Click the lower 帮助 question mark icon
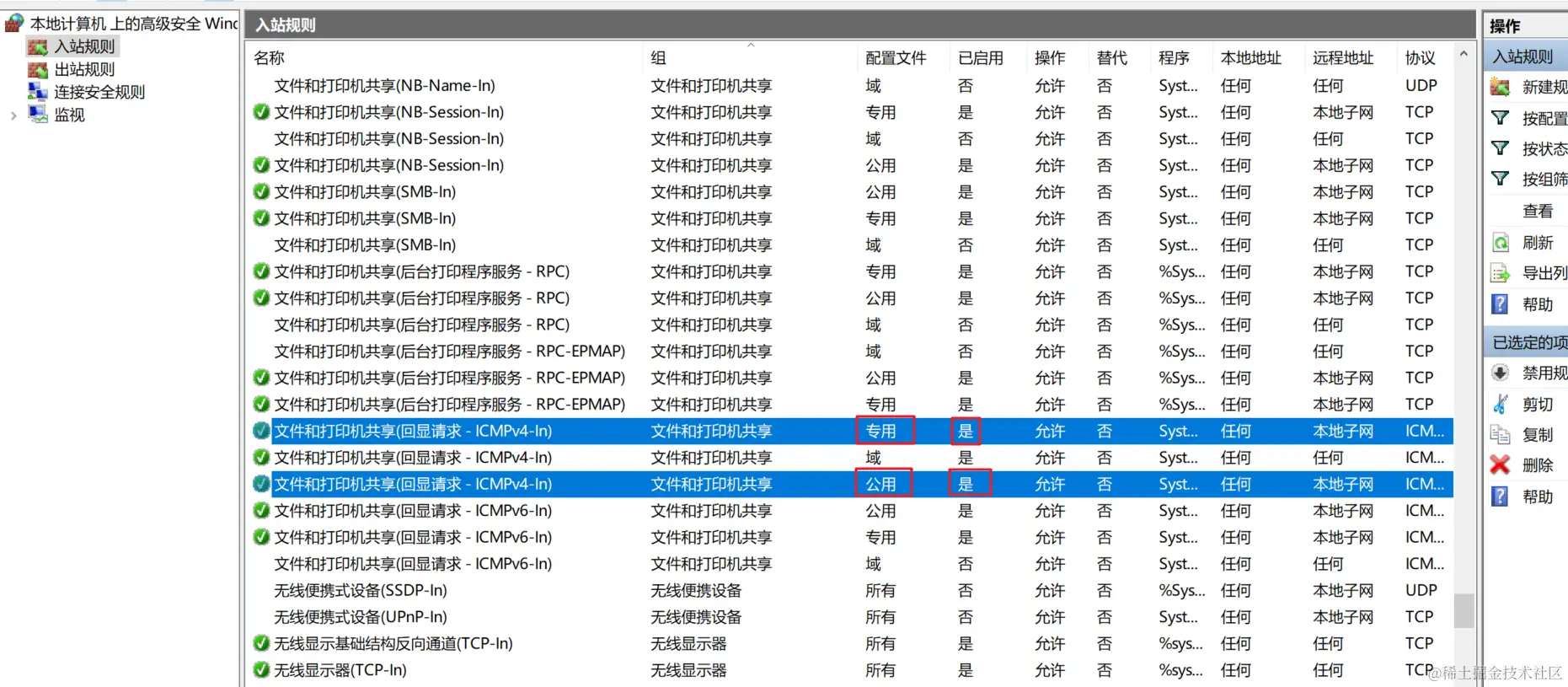The width and height of the screenshot is (1568, 687). coord(1500,496)
